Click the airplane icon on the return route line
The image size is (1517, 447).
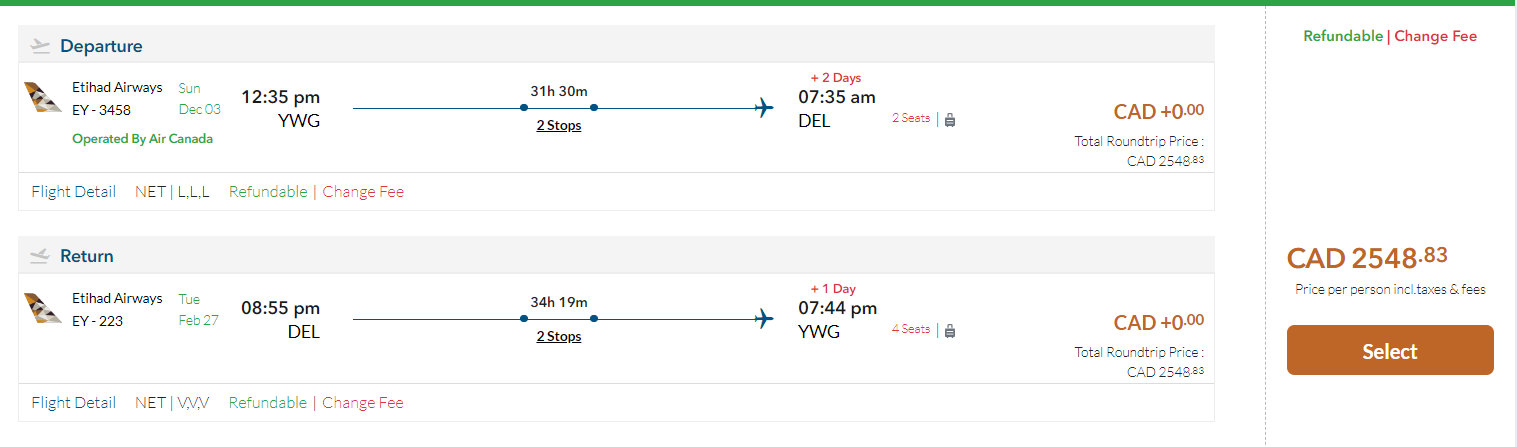pyautogui.click(x=765, y=318)
